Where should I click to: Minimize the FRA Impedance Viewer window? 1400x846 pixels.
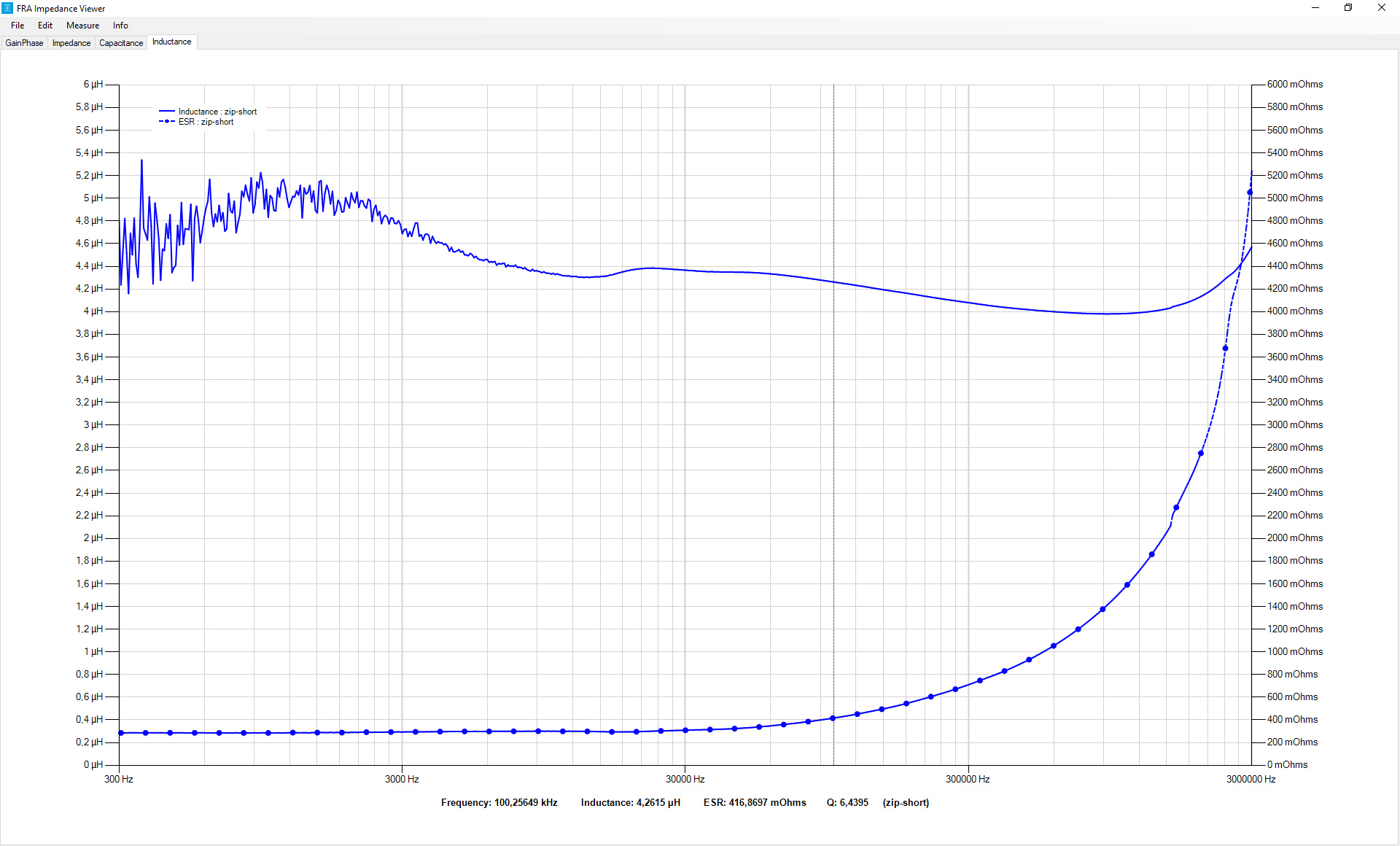point(1315,8)
